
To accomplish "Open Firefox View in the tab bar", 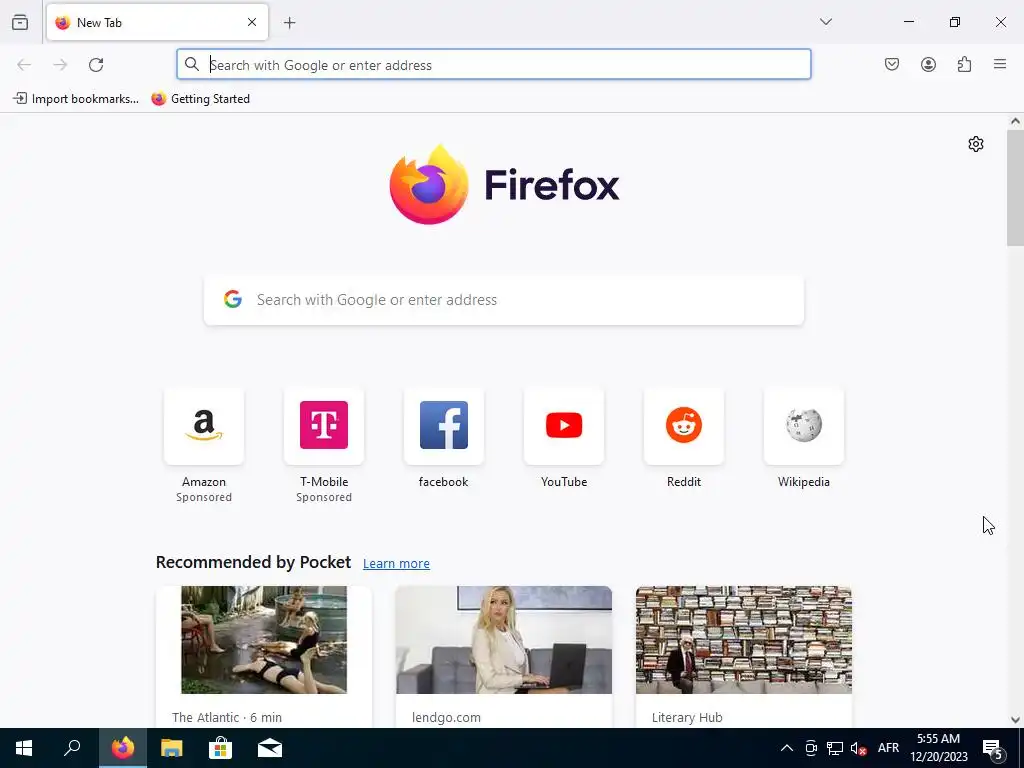I will click(x=20, y=22).
